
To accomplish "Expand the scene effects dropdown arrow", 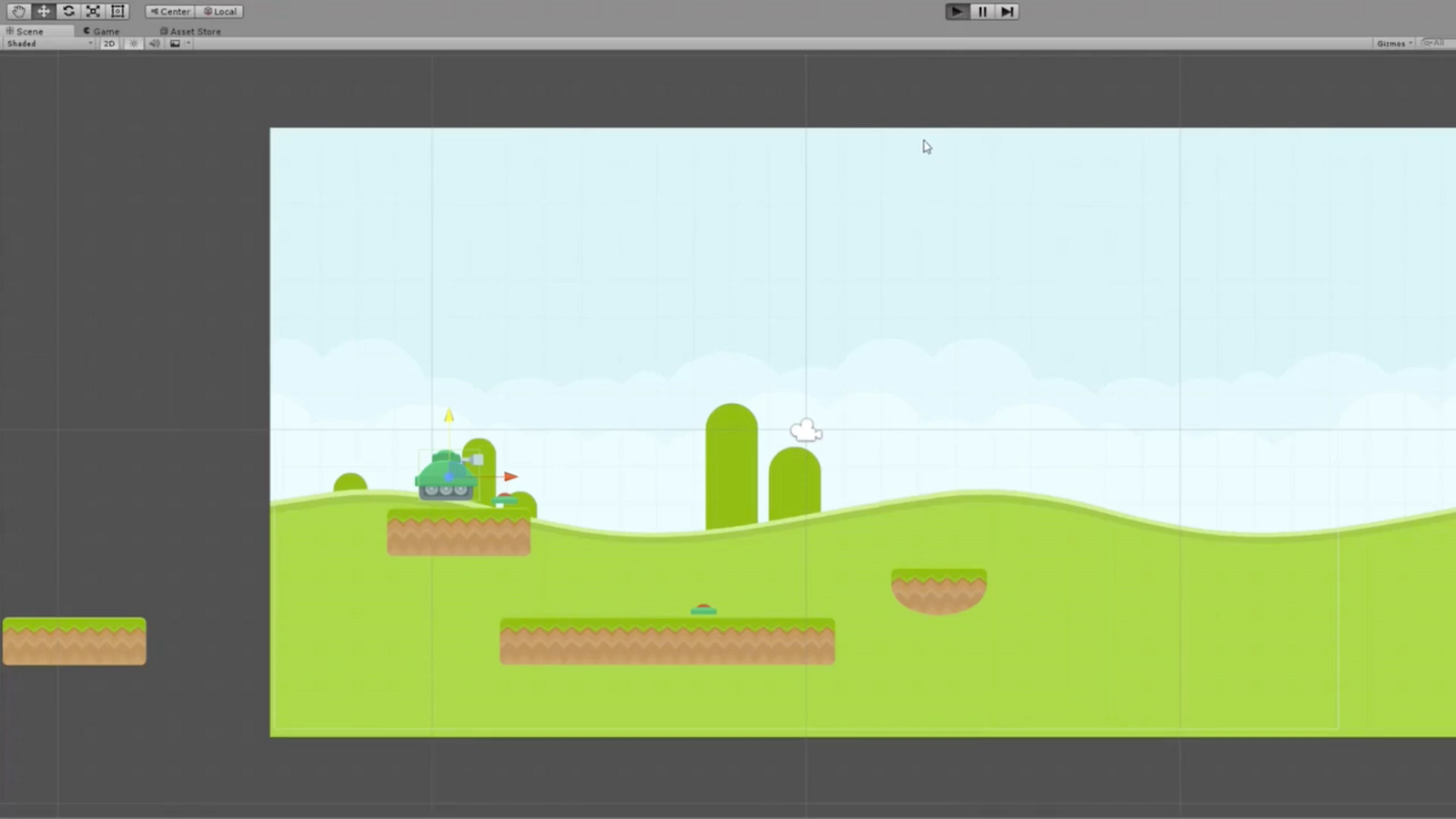I will pyautogui.click(x=188, y=44).
